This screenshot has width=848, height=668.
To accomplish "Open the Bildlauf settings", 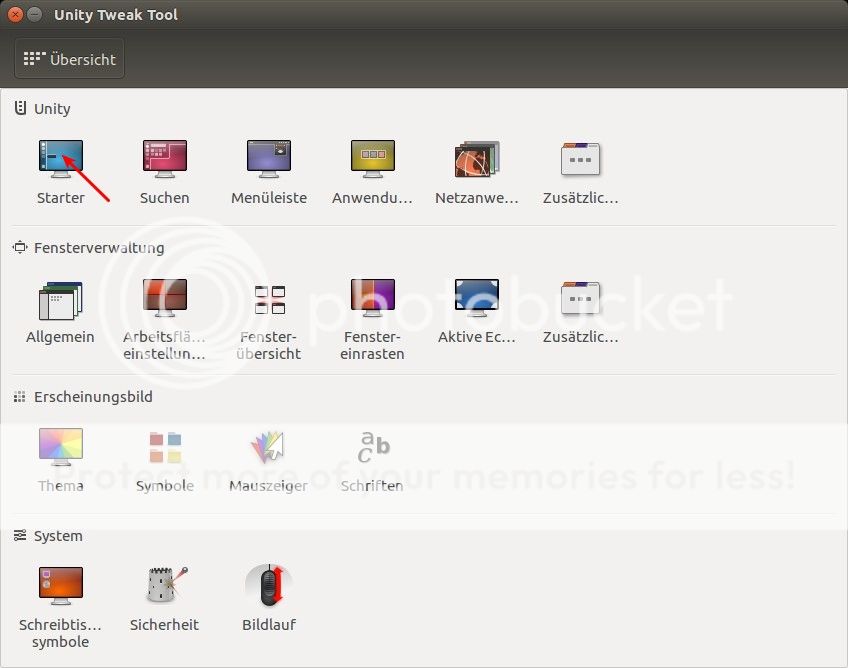I will (268, 587).
